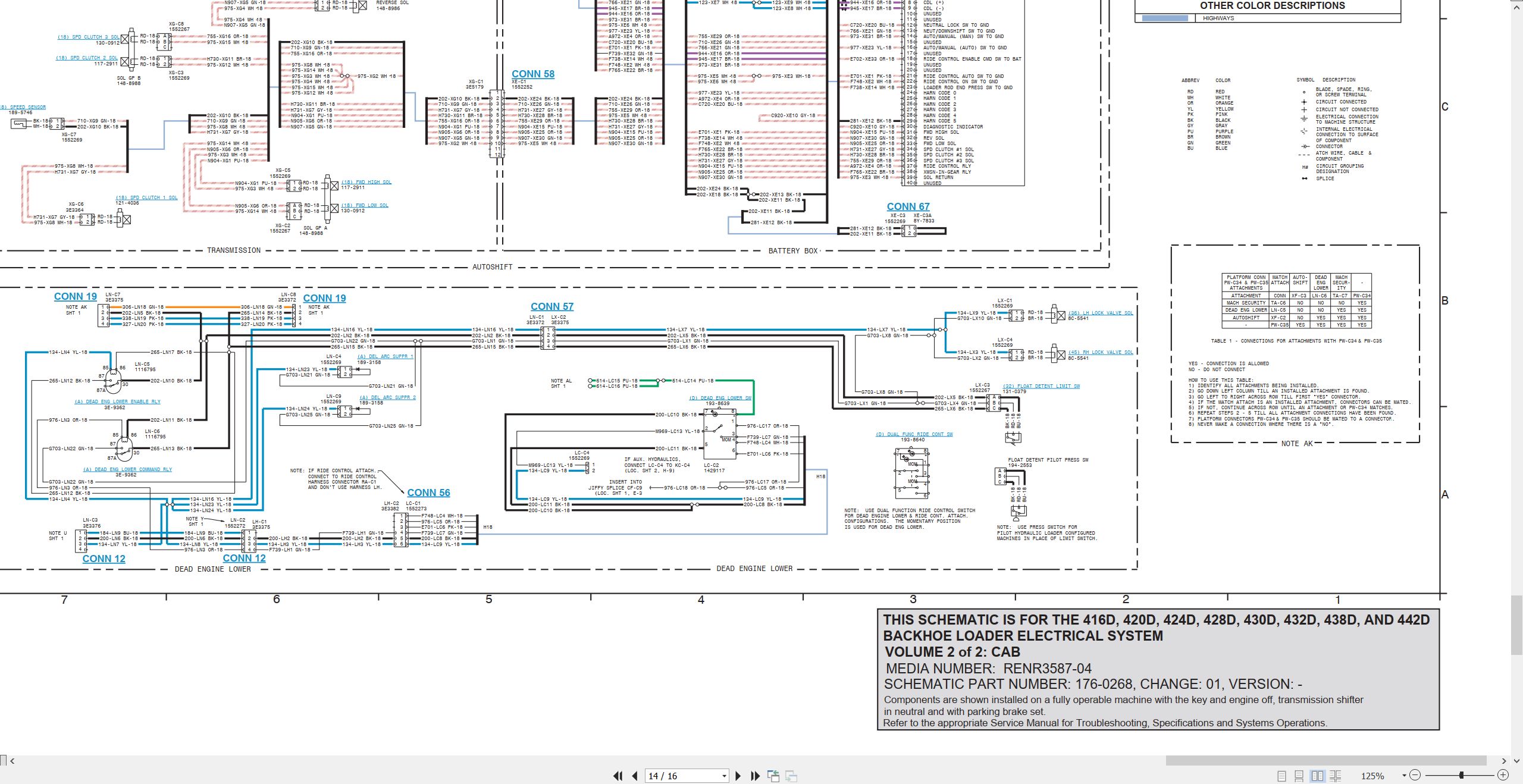
Task: Follow the (18) SPD CLUTCH 3 SOL link
Action: [x=89, y=37]
